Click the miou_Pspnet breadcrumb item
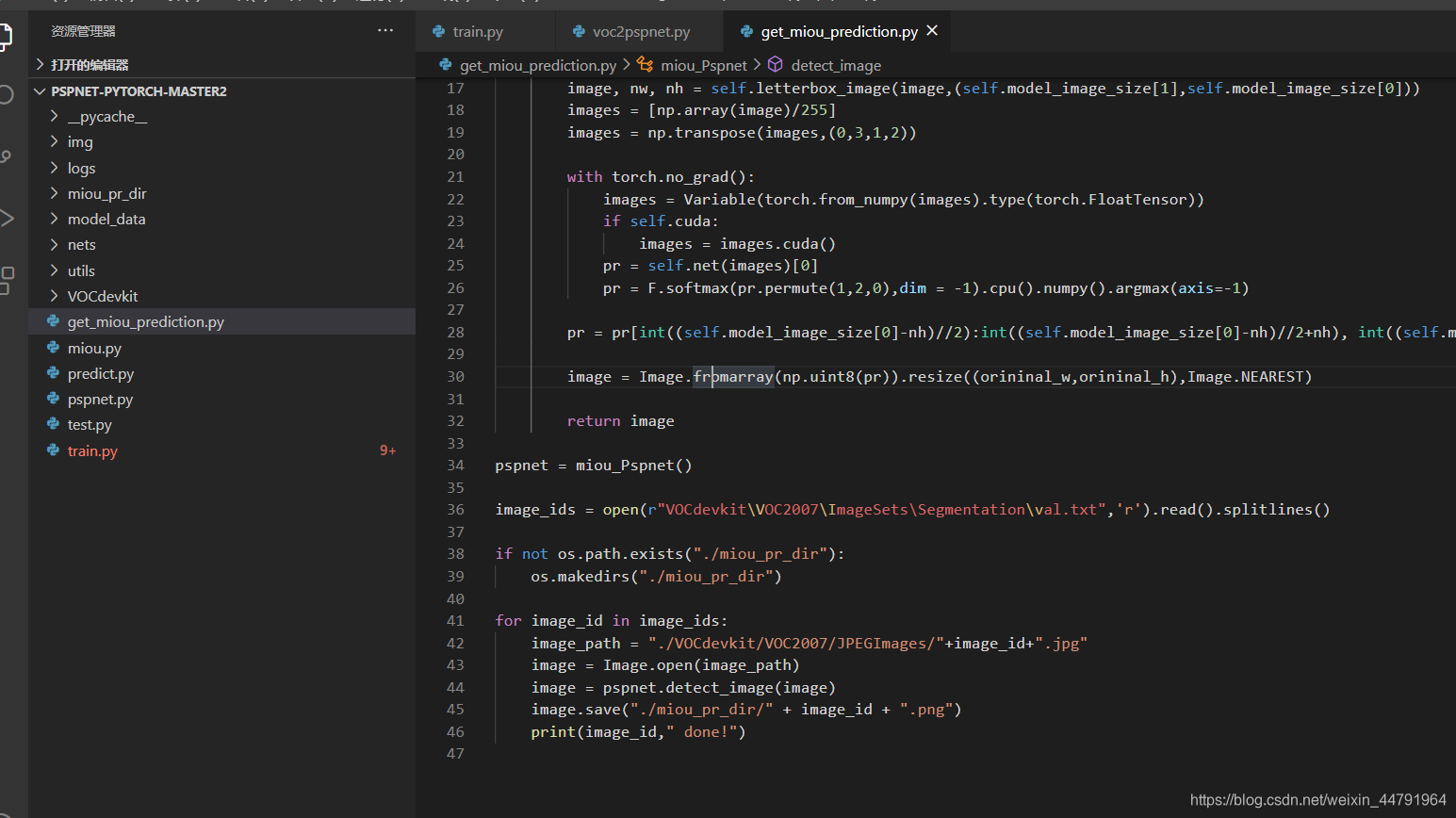The width and height of the screenshot is (1456, 818). tap(704, 65)
